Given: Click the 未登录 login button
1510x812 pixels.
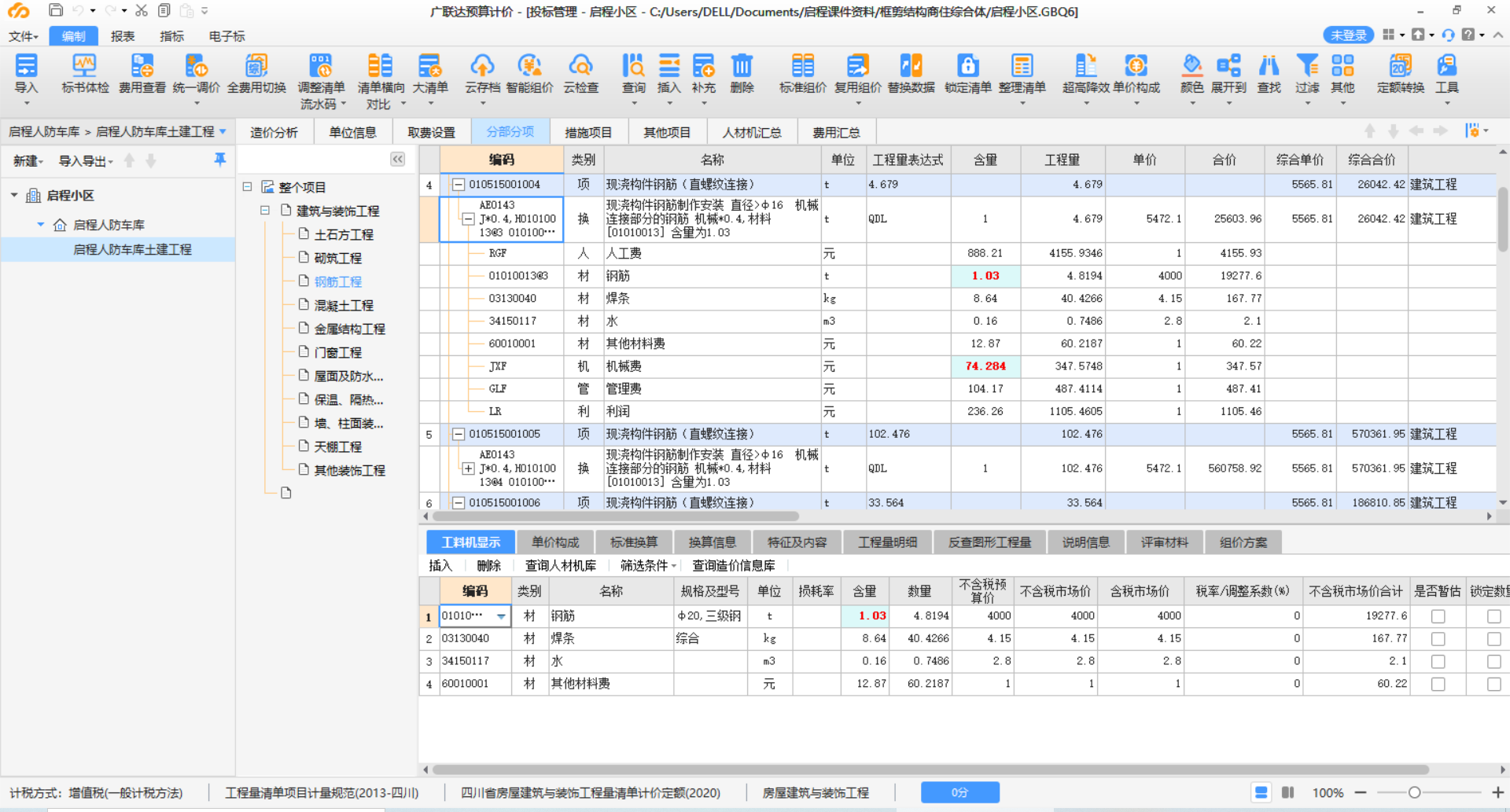Looking at the screenshot, I should click(x=1348, y=35).
